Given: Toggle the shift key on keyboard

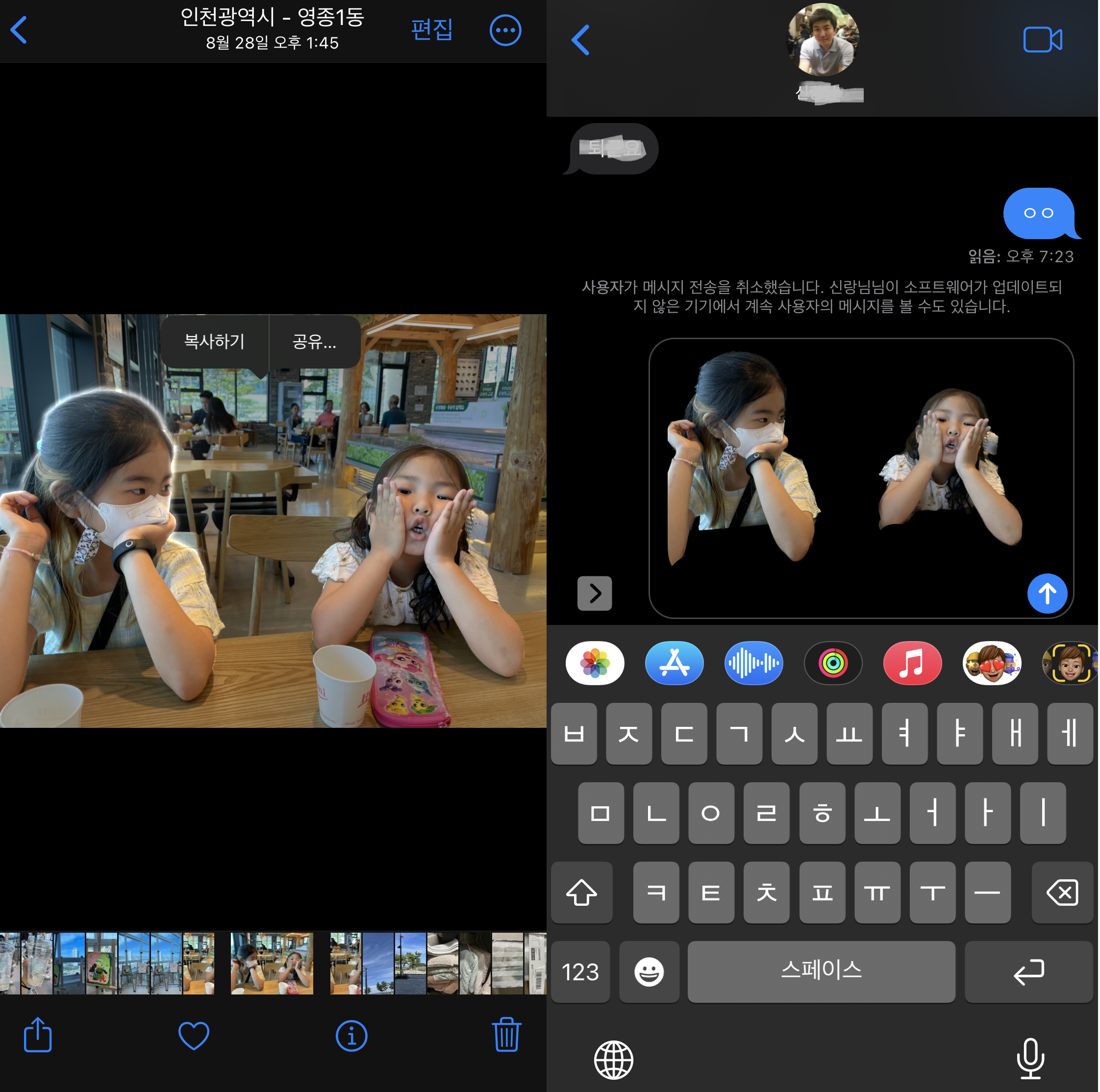Looking at the screenshot, I should [x=581, y=892].
